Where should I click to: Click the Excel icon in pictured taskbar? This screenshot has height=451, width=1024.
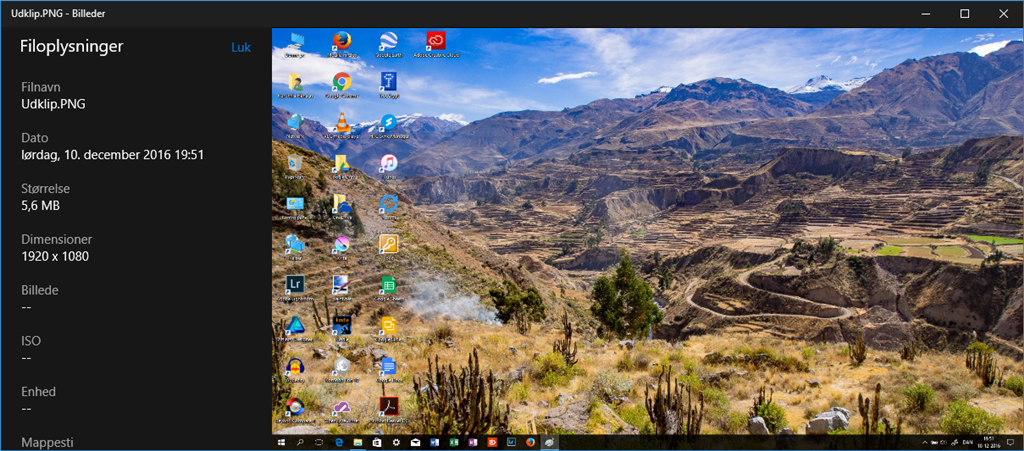click(x=453, y=442)
